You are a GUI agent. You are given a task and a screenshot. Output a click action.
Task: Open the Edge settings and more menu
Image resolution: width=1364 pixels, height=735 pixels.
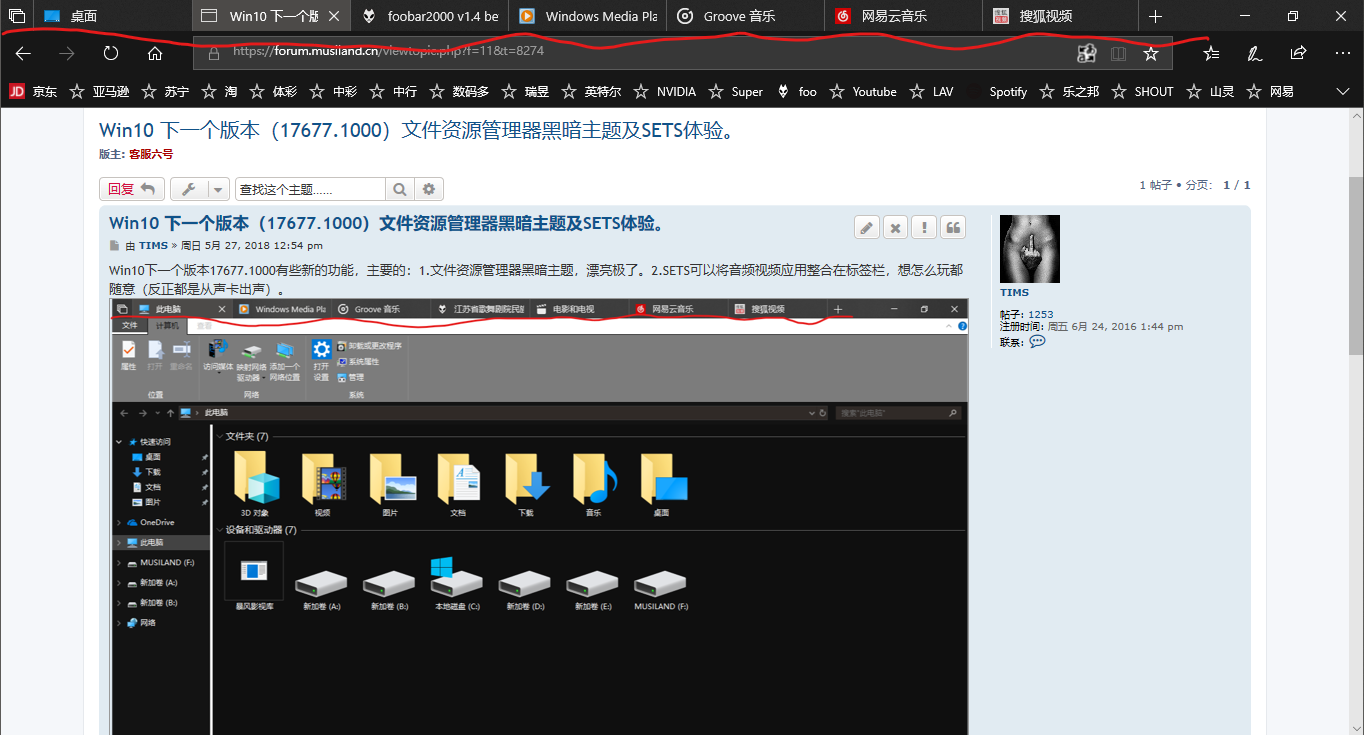tap(1342, 53)
